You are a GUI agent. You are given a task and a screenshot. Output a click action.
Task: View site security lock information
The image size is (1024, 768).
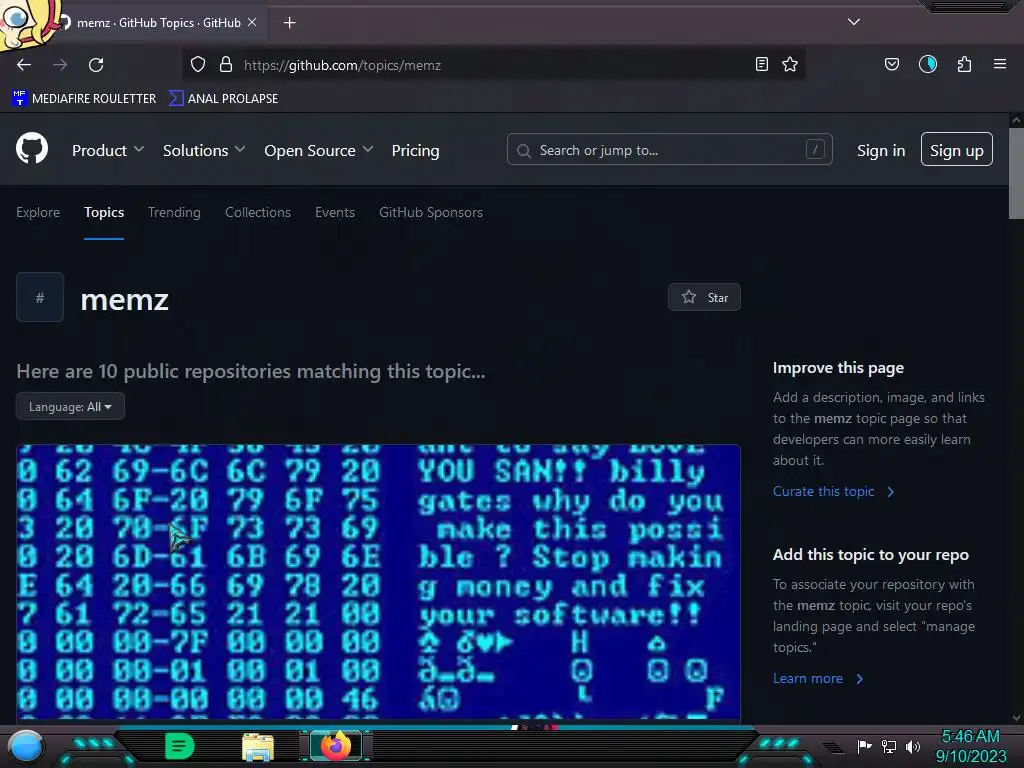[x=226, y=65]
